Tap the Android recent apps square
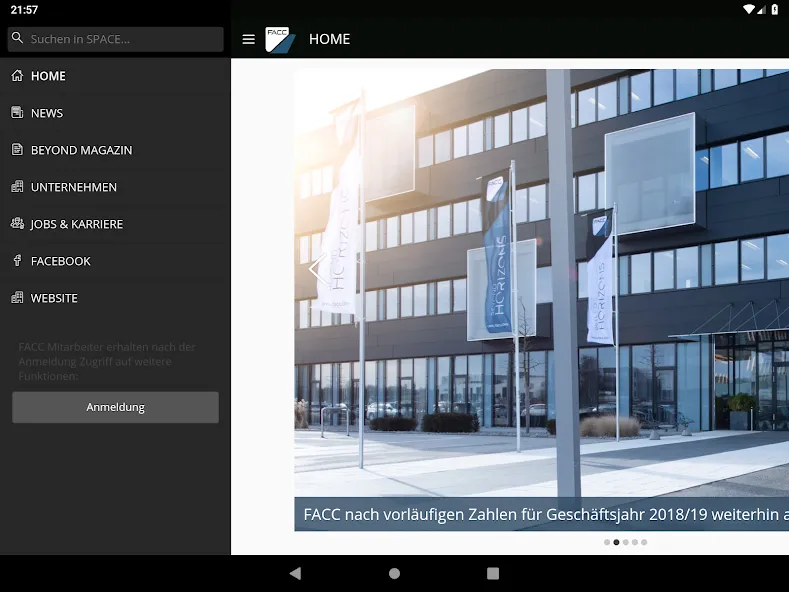Viewport: 789px width, 592px height. 493,573
